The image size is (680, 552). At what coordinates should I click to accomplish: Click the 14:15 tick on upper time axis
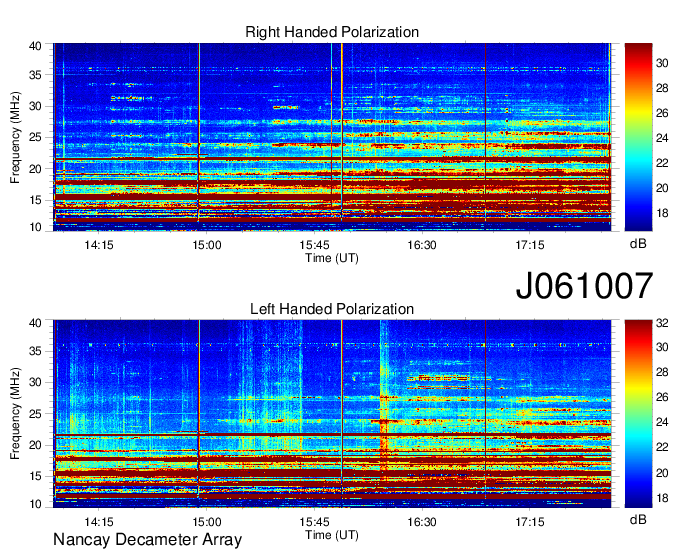point(99,245)
